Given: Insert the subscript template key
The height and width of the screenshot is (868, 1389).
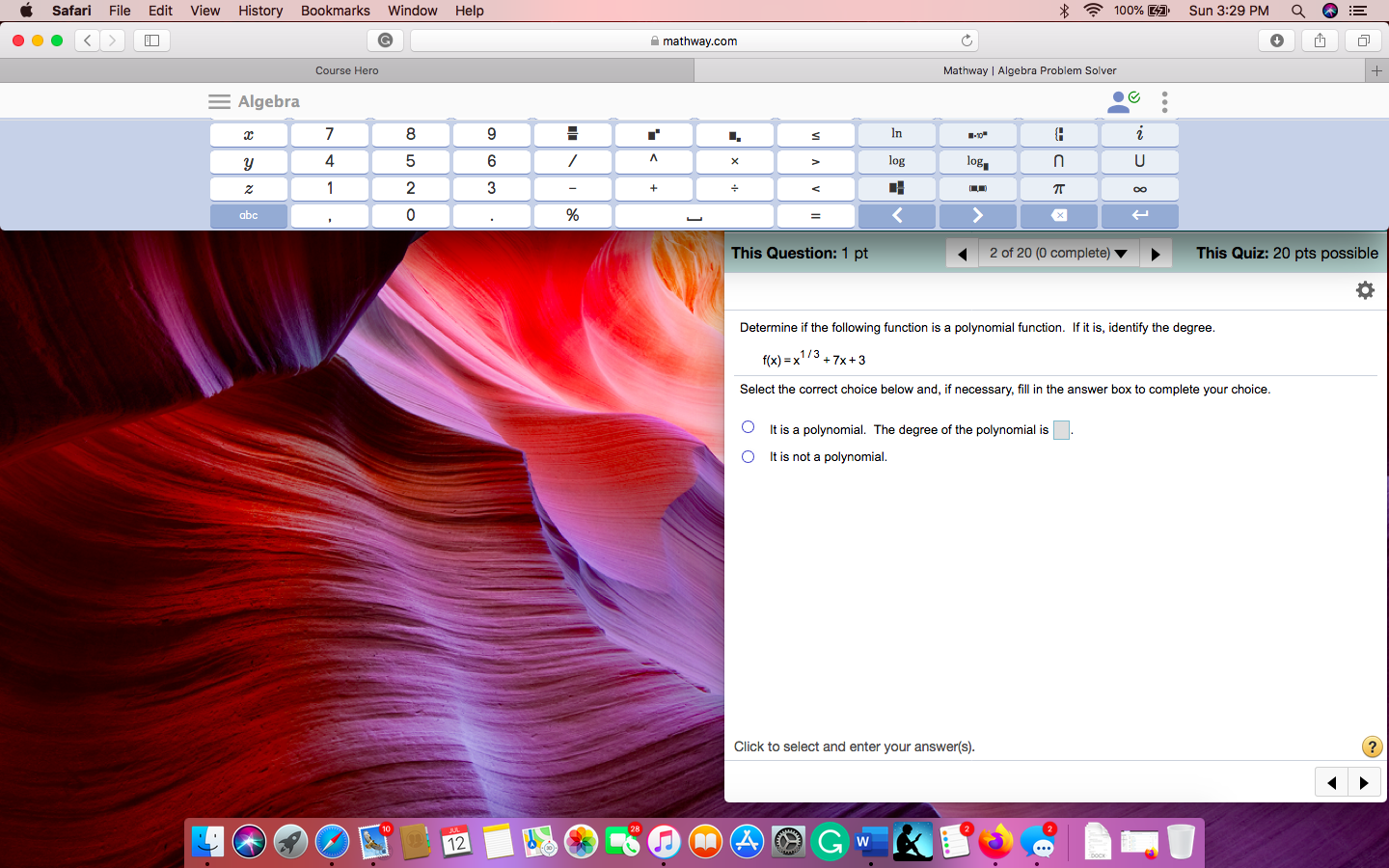Looking at the screenshot, I should pyautogui.click(x=734, y=134).
